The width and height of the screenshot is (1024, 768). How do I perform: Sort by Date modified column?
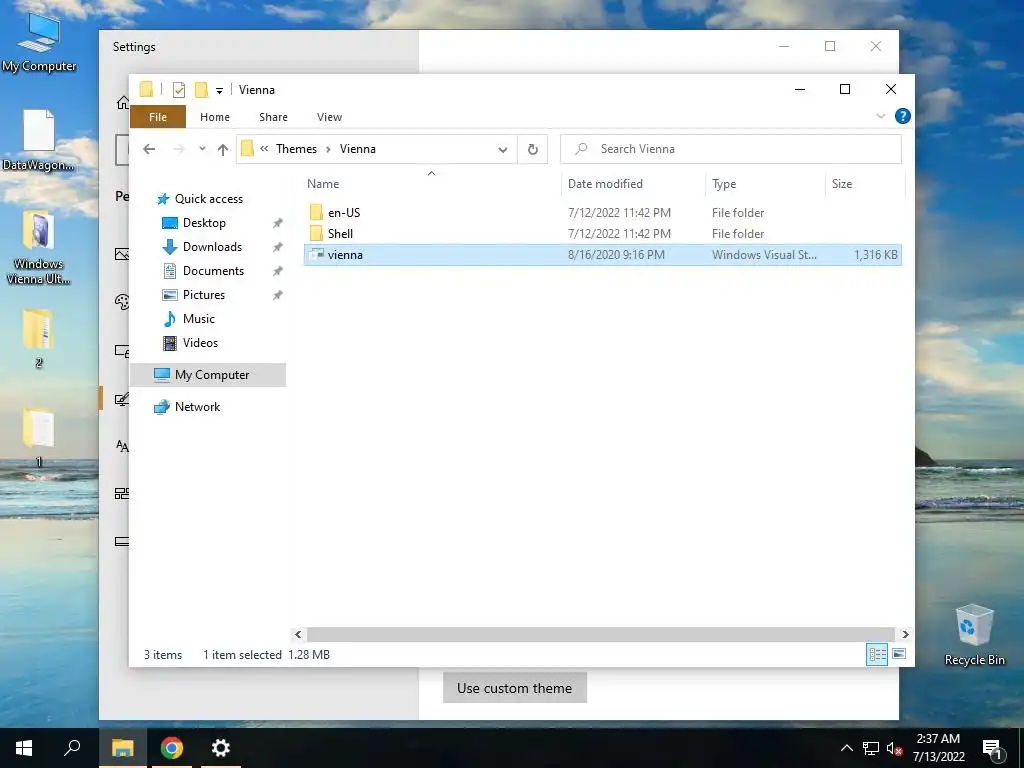tap(605, 184)
